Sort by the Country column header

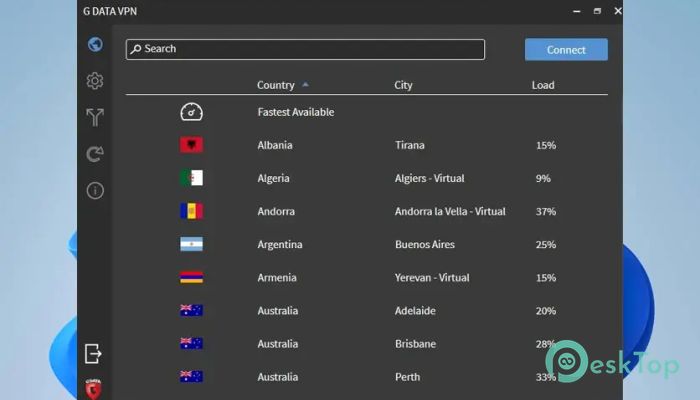coord(275,85)
